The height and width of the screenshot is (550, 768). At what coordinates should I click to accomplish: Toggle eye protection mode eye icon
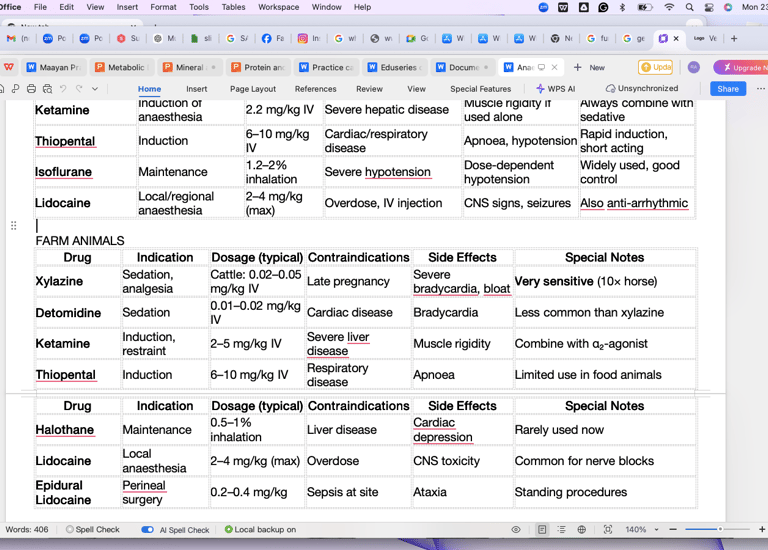[516, 529]
